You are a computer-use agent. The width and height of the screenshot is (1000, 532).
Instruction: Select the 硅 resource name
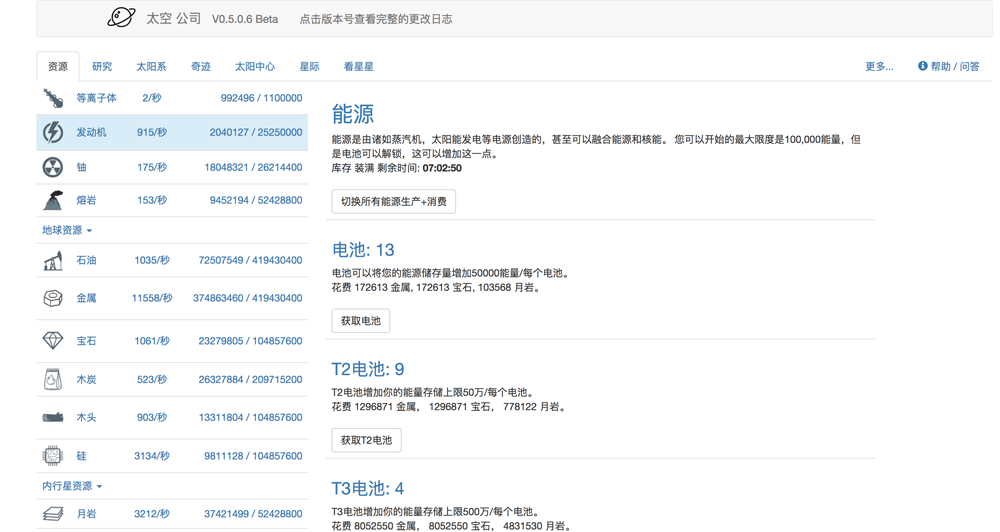[x=82, y=456]
